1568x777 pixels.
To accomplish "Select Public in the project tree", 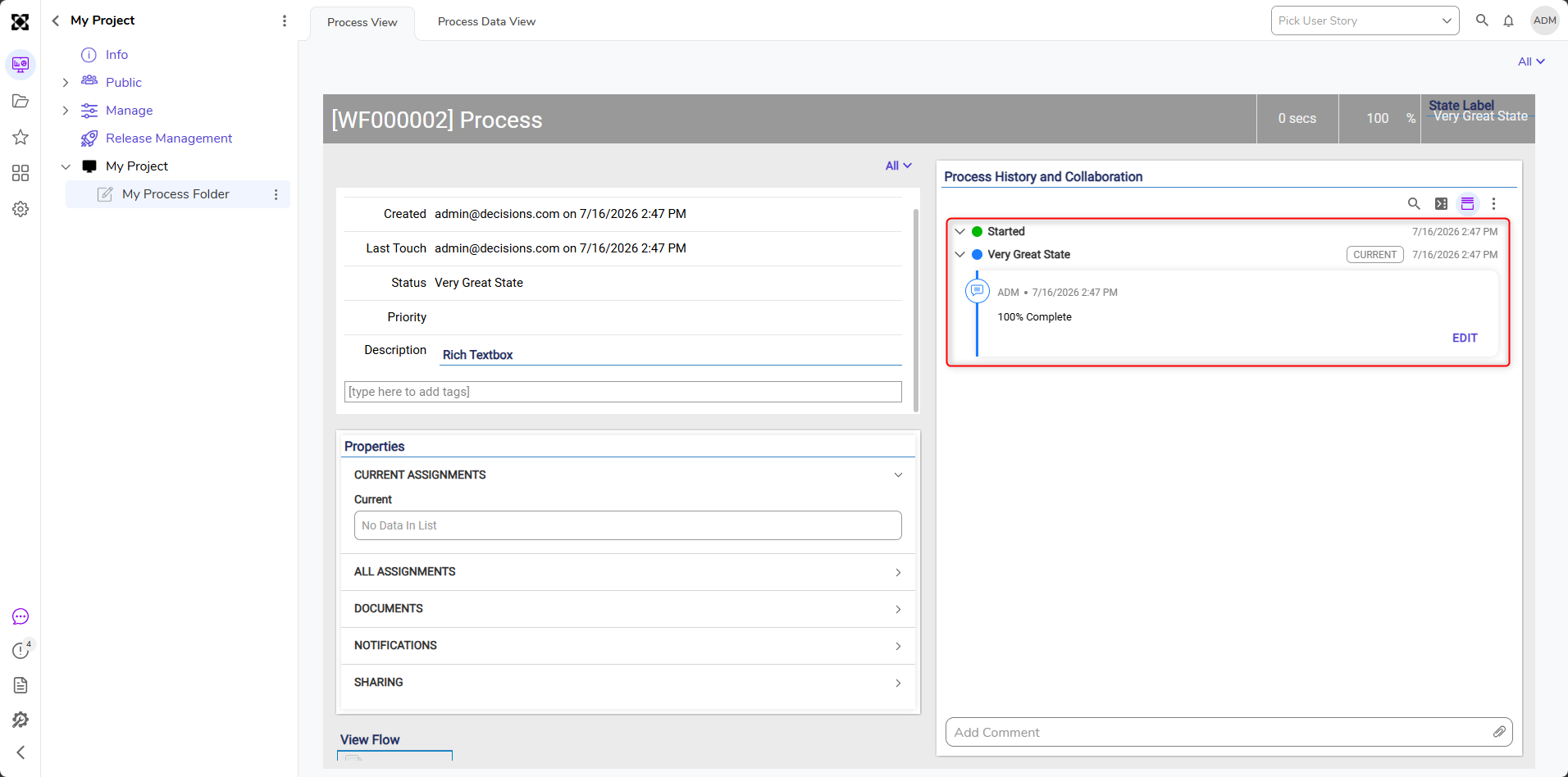I will 124,83.
